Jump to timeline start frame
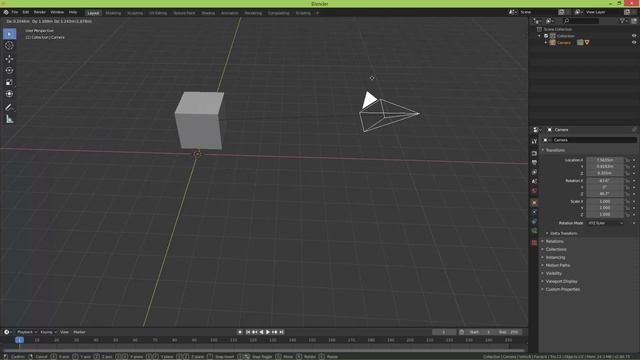 click(248, 332)
